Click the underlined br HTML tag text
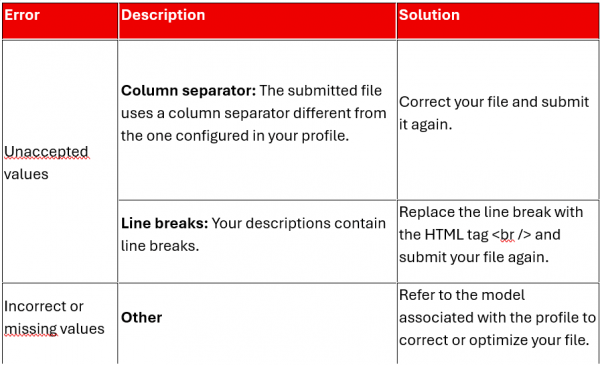 507,235
